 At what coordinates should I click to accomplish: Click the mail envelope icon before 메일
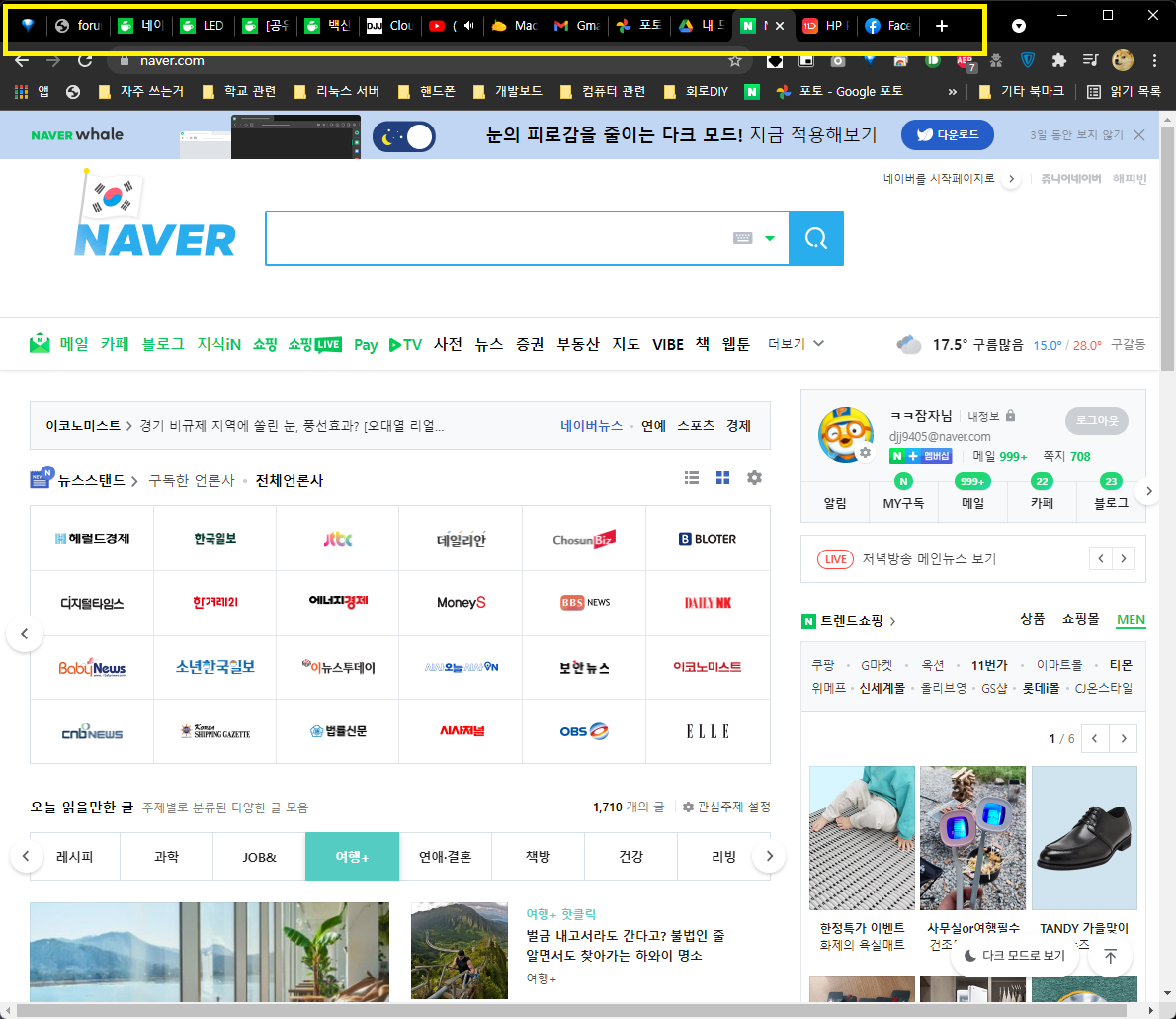pyautogui.click(x=40, y=344)
